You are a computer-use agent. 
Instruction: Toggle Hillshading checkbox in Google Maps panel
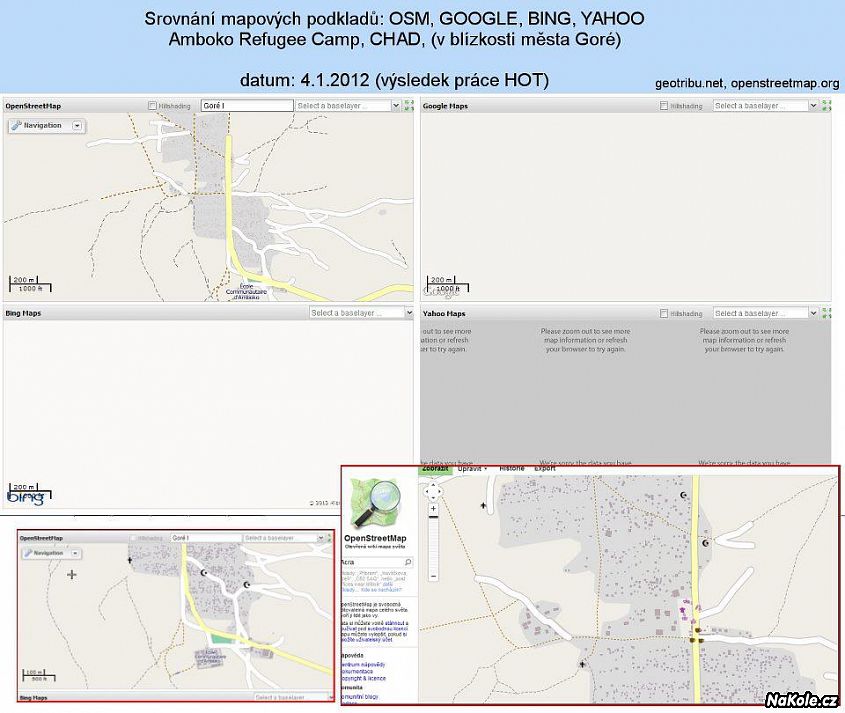click(x=664, y=106)
